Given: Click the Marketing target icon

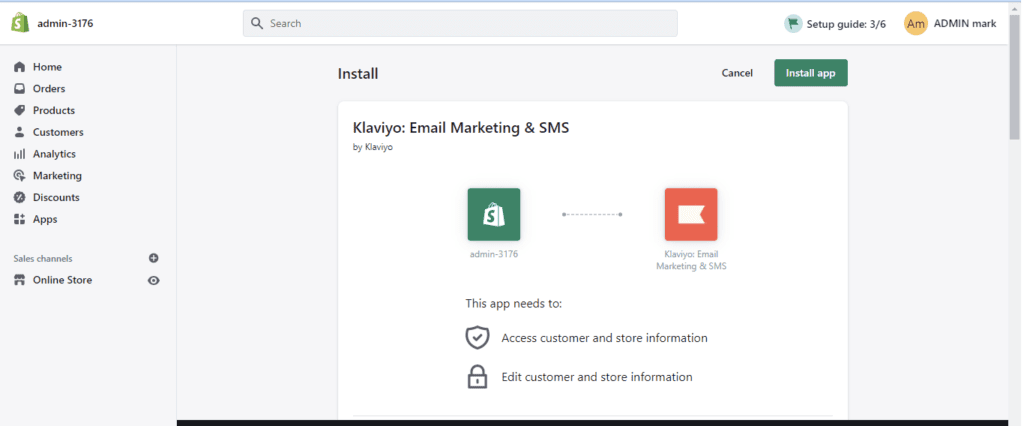Looking at the screenshot, I should [x=20, y=176].
